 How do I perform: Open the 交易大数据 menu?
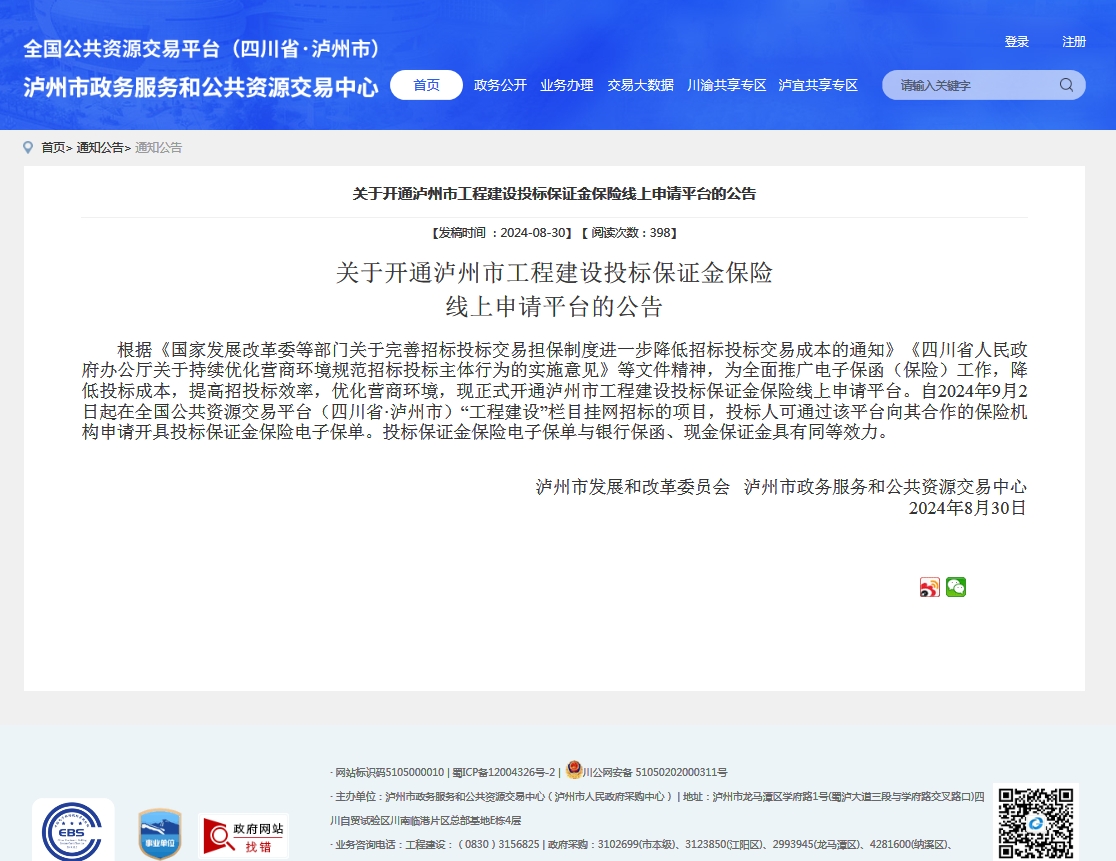coord(641,85)
